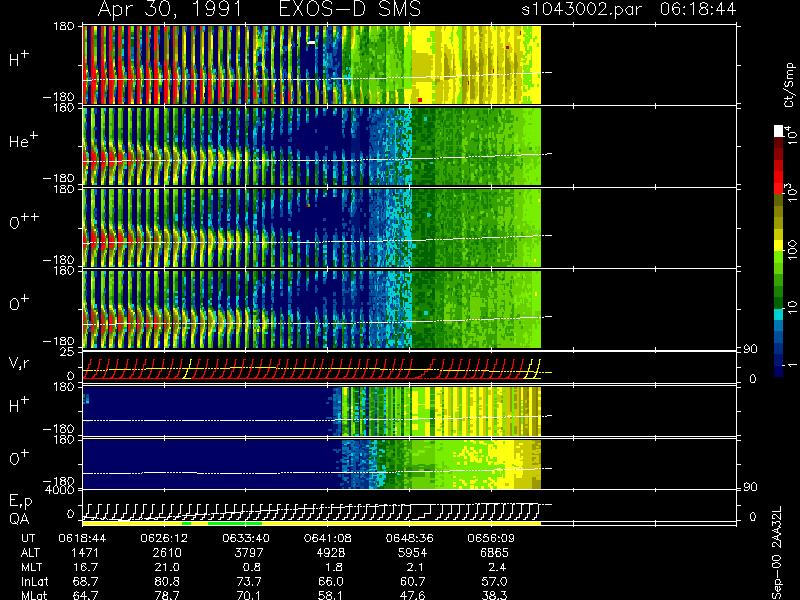Click the UT row label
This screenshot has width=800, height=600.
(29, 538)
